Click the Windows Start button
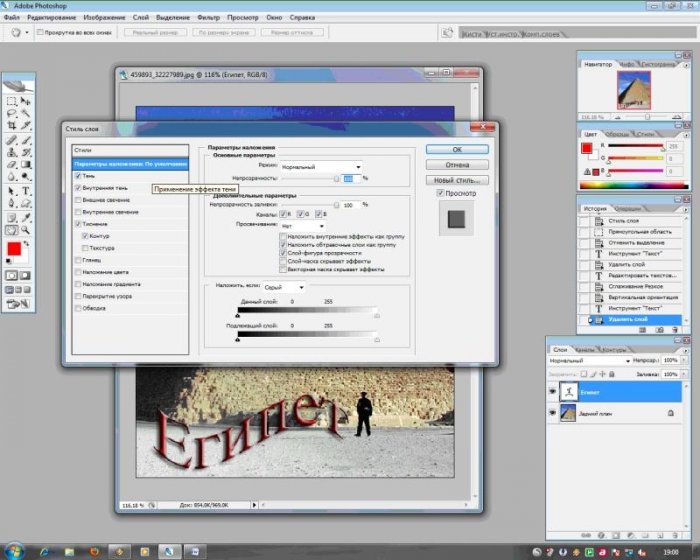 point(12,550)
